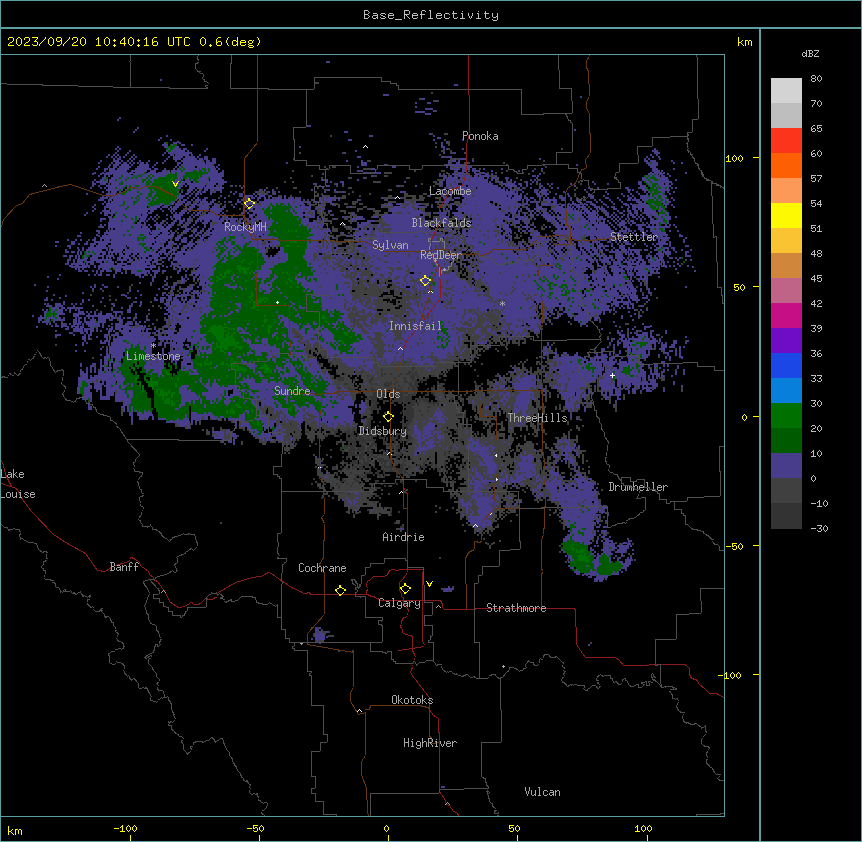Image resolution: width=862 pixels, height=842 pixels.
Task: Click the yellow diamond marker south of RedDeer
Action: pyautogui.click(x=425, y=280)
